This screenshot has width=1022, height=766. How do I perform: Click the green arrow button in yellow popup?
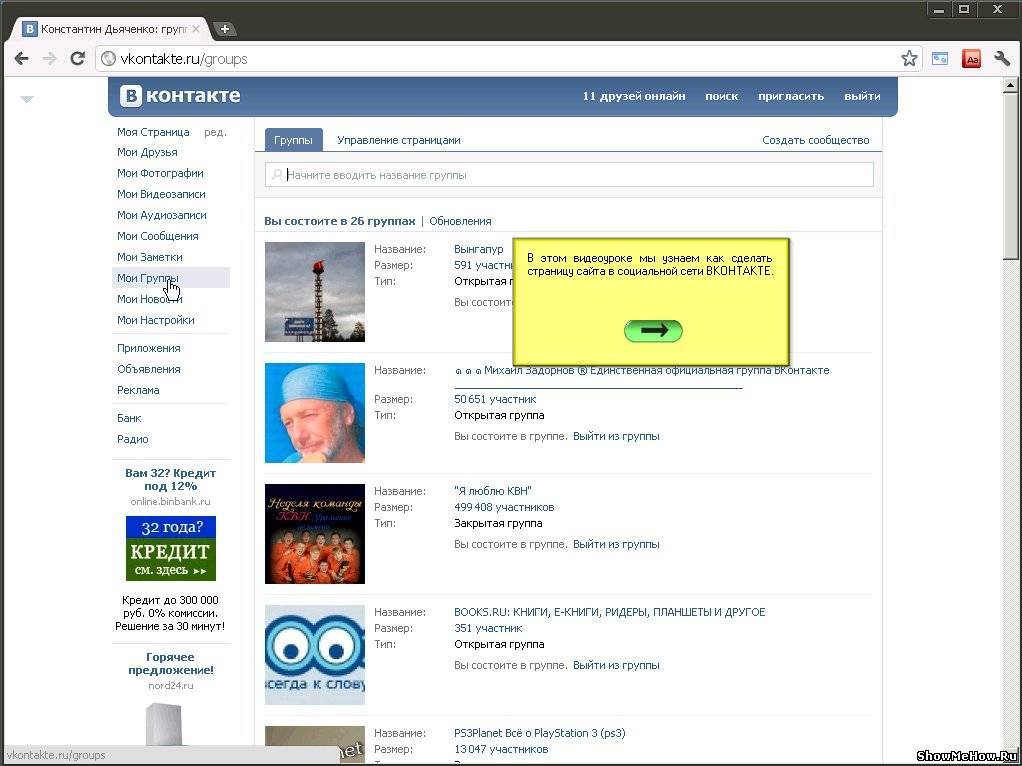(x=653, y=331)
